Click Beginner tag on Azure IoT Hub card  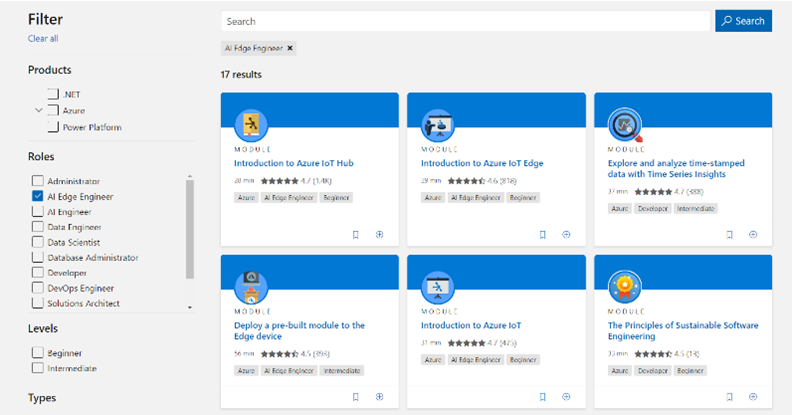336,197
